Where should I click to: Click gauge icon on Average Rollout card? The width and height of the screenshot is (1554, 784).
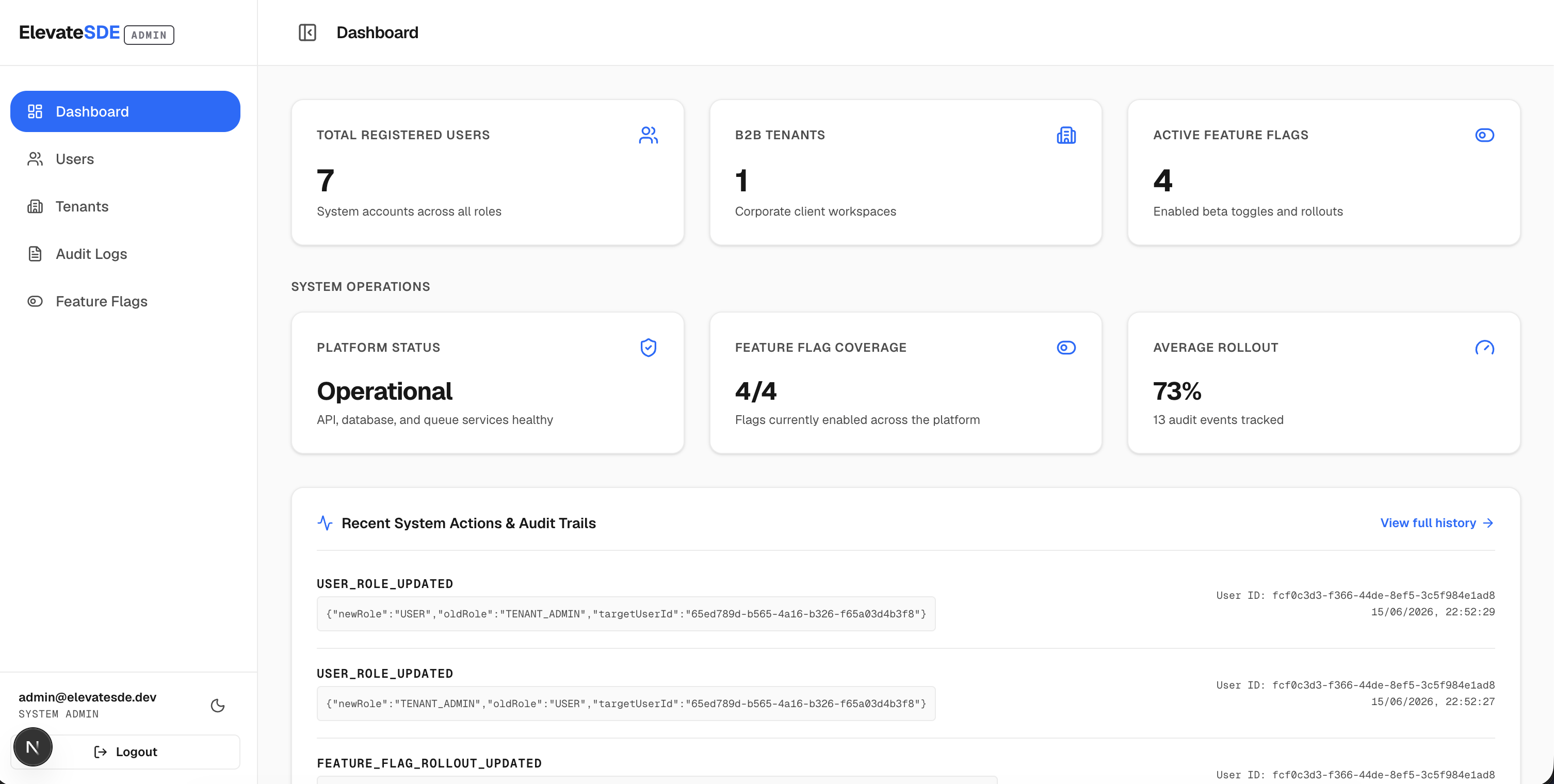tap(1485, 347)
